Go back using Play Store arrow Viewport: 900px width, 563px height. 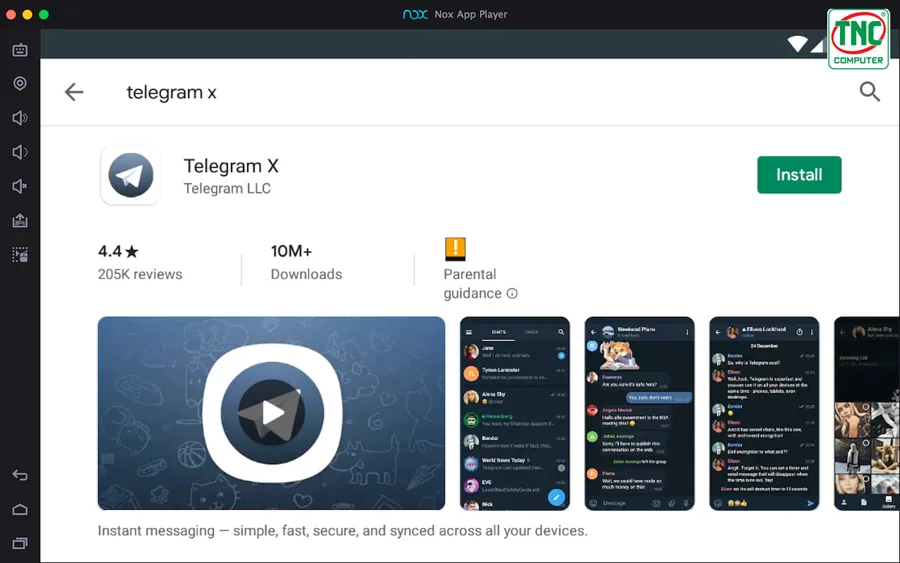click(74, 92)
